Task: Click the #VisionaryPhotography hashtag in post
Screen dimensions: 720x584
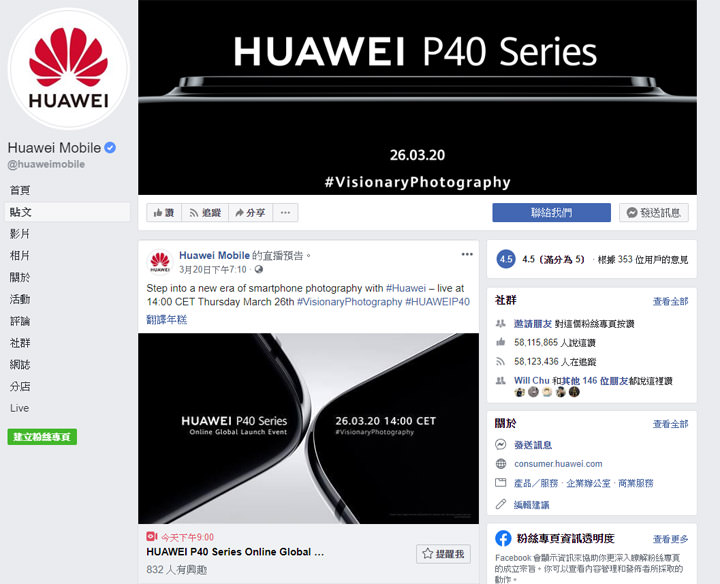Action: [x=349, y=302]
